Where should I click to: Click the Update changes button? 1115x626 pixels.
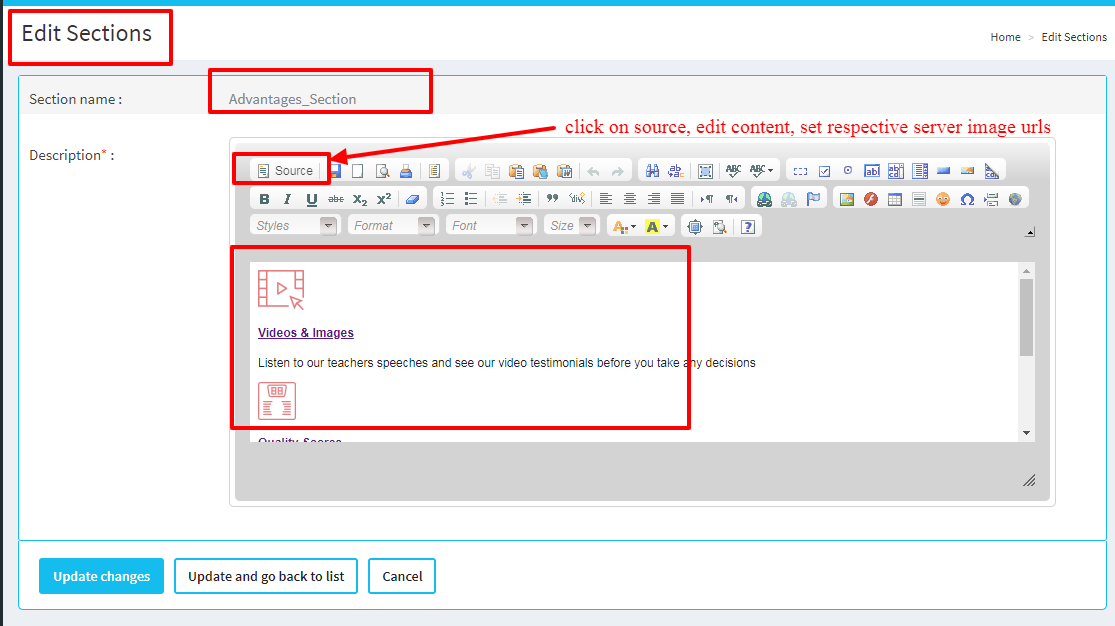pos(101,576)
